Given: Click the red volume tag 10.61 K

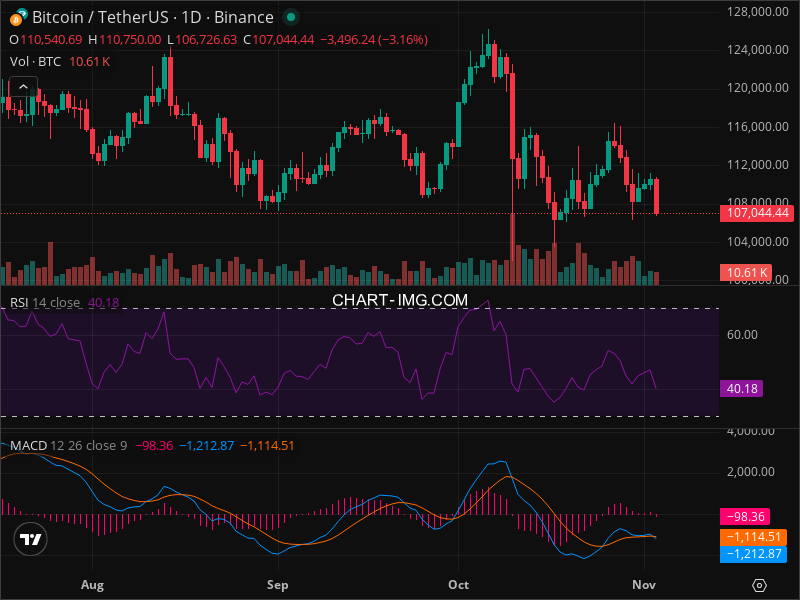Looking at the screenshot, I should tap(744, 272).
